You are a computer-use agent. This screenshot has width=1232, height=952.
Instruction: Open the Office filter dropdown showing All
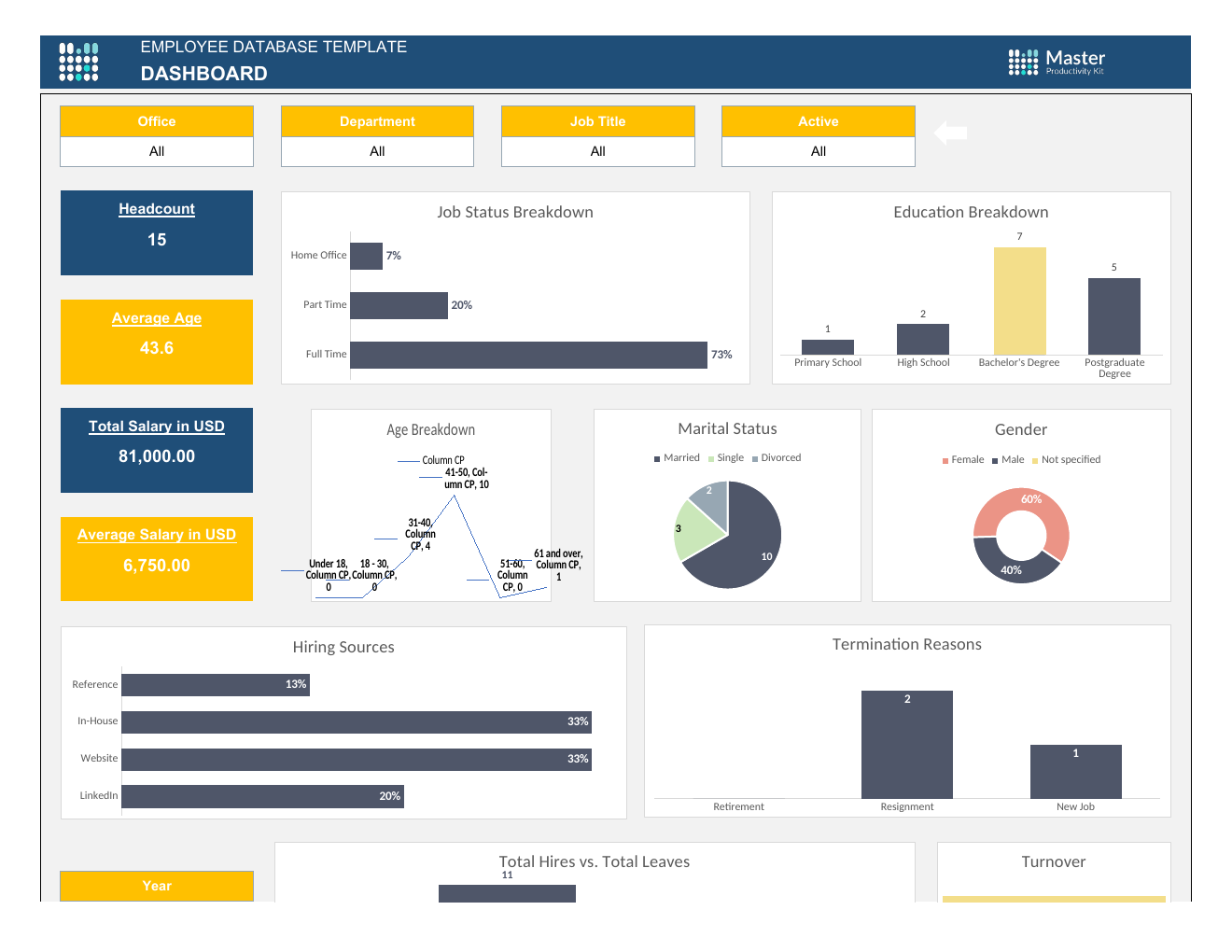tap(157, 151)
